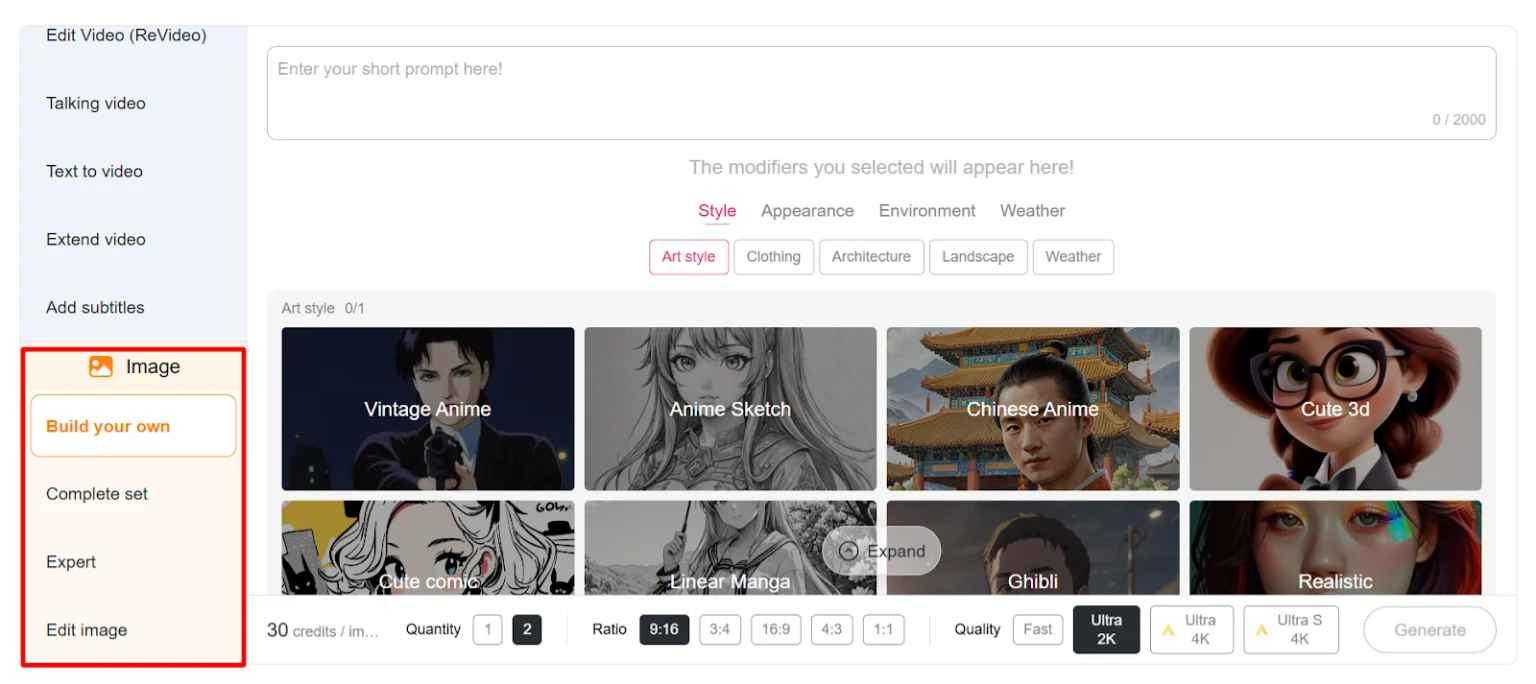Open the Talking video tool
The image size is (1536, 684).
coord(96,103)
